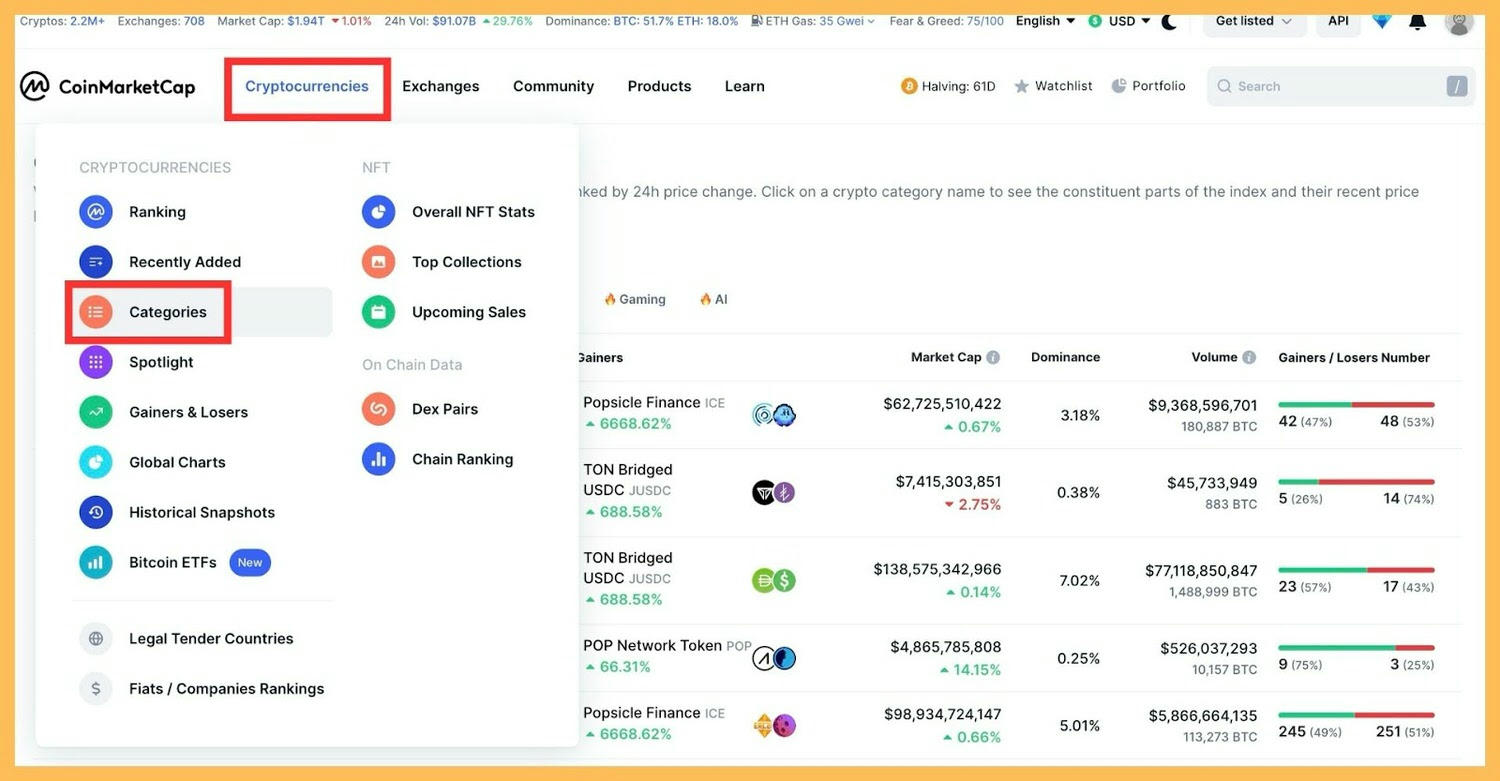This screenshot has height=781, width=1500.
Task: Click the Fiats dollar sign icon
Action: [x=96, y=688]
